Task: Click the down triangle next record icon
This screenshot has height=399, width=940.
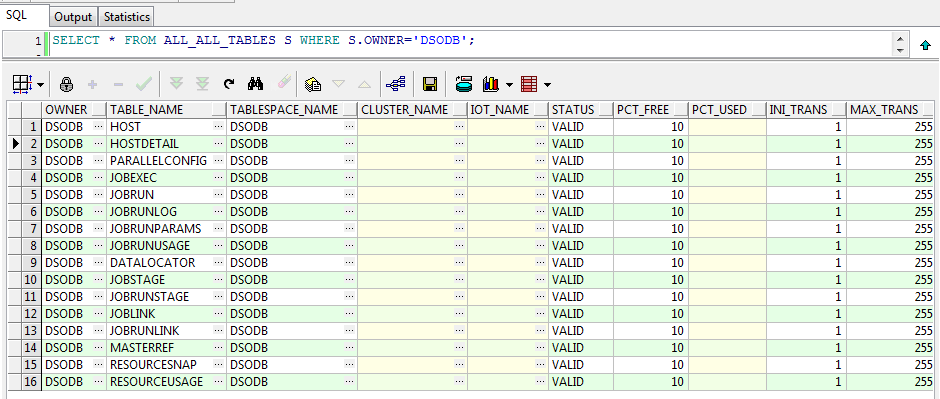Action: coord(339,84)
